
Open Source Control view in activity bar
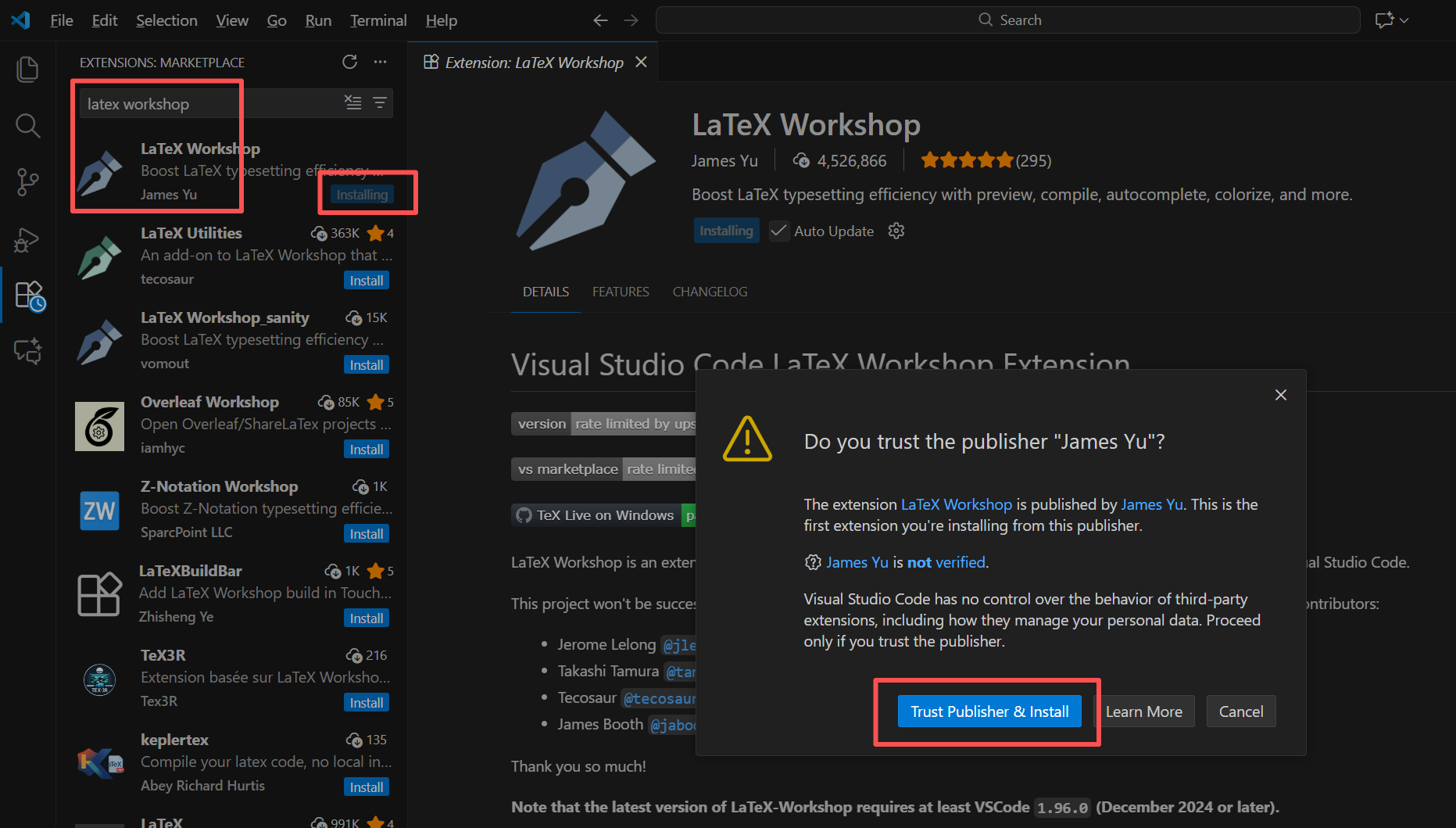click(27, 182)
